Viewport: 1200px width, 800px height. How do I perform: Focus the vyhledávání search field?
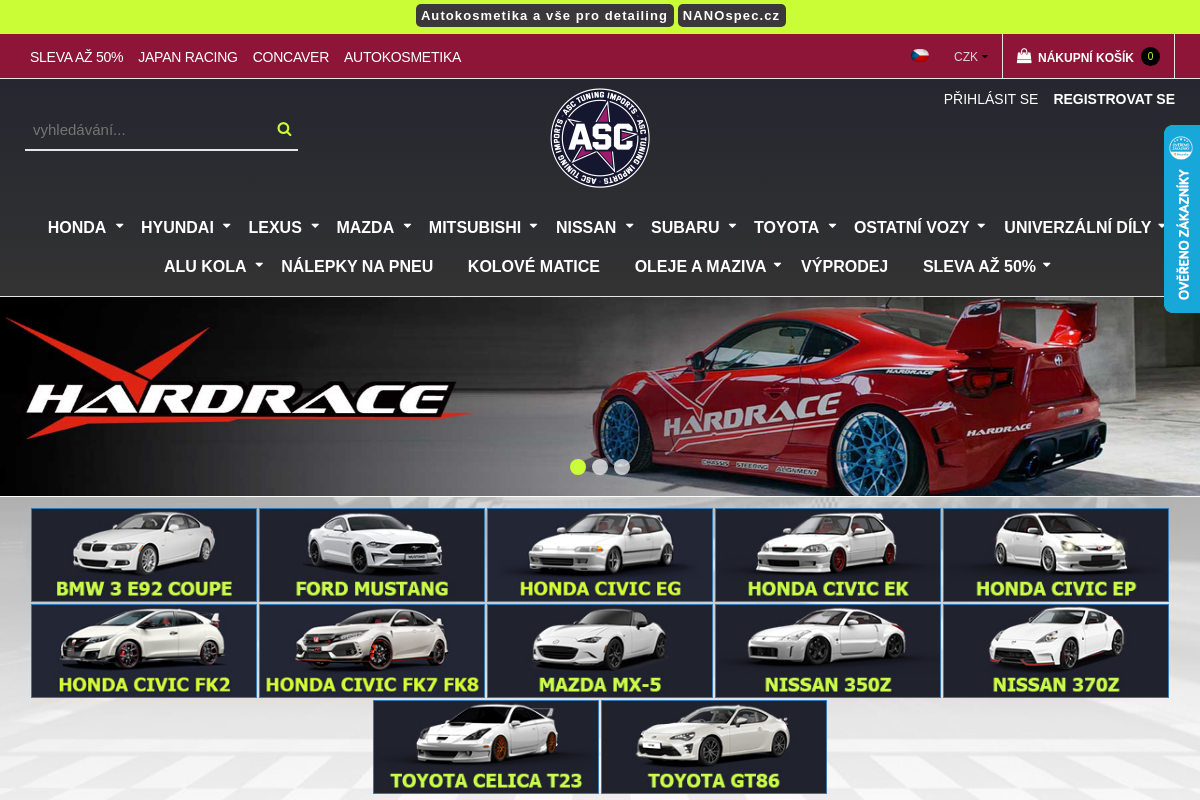click(x=150, y=129)
